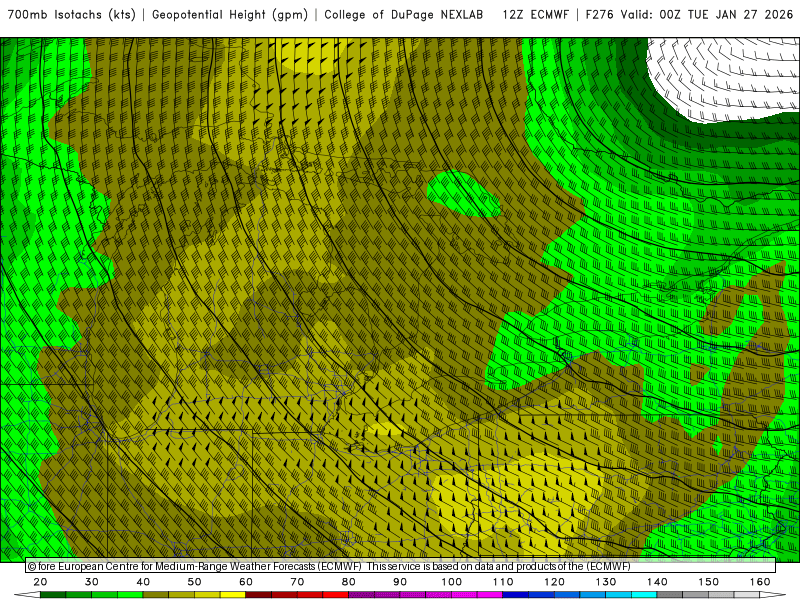This screenshot has width=800, height=600.
Task: Click the dark blue swatch just after 110
Action: point(515,595)
